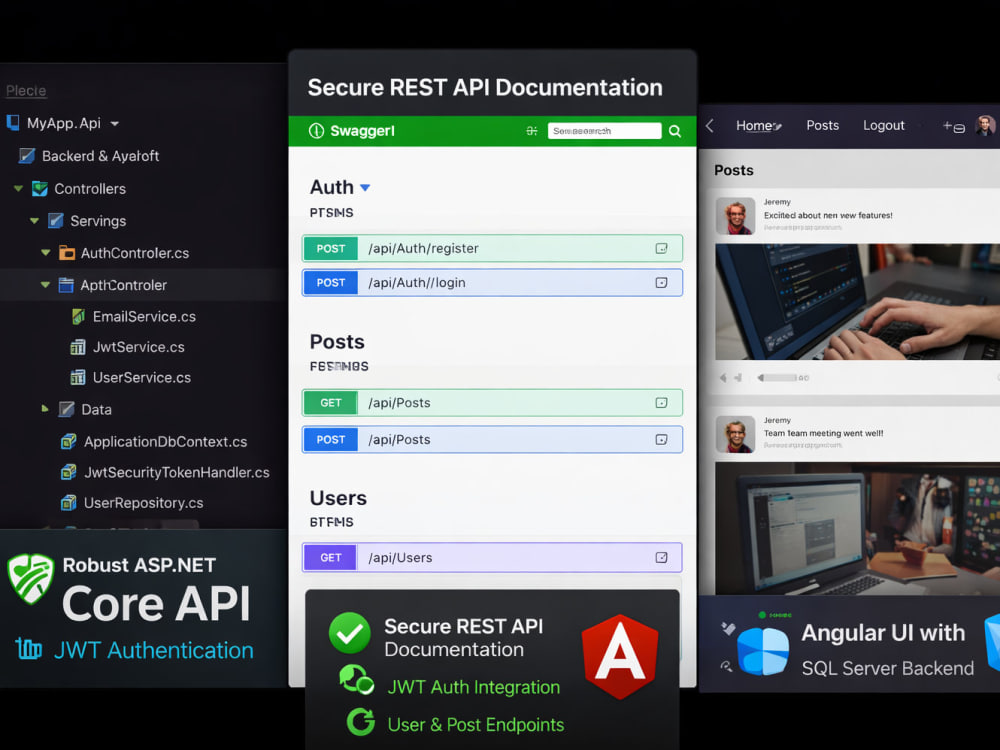Image resolution: width=1000 pixels, height=750 pixels.
Task: Open the Users section heading
Action: click(338, 498)
